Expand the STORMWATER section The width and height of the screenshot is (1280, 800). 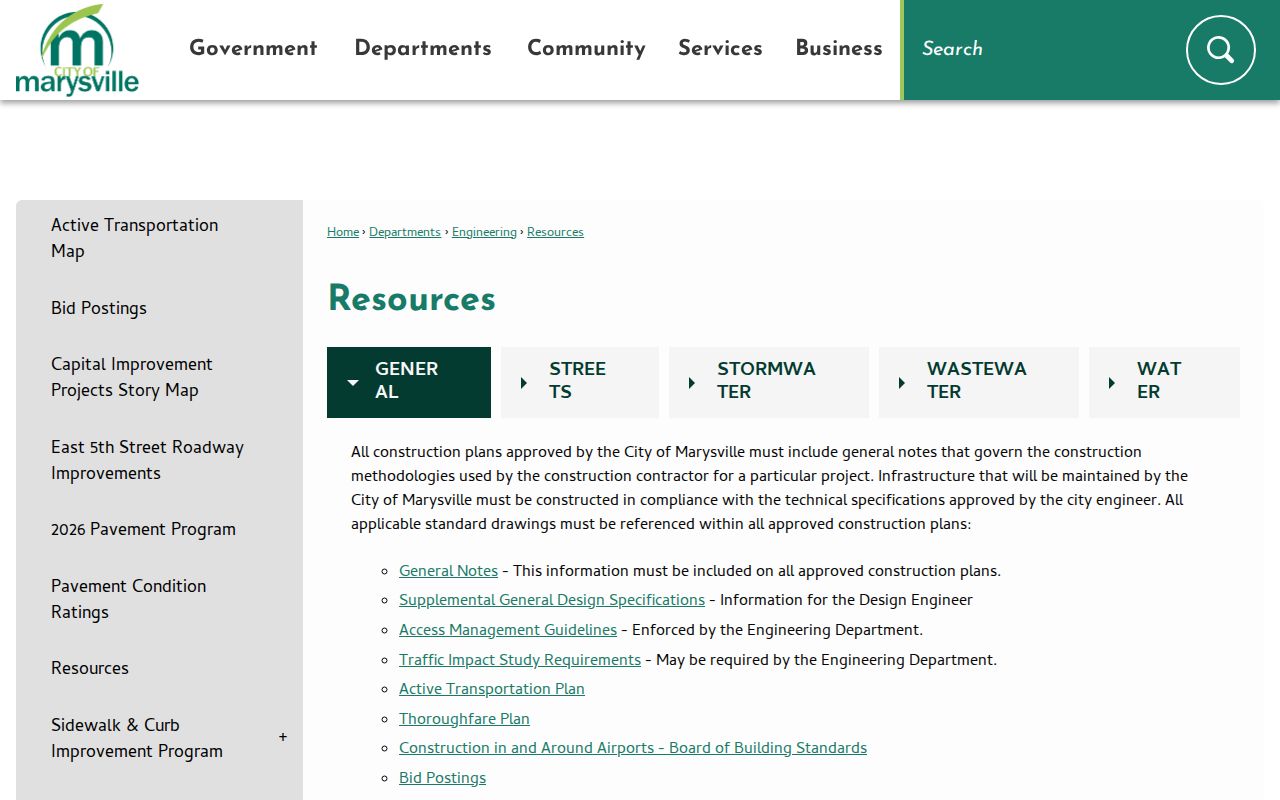[x=769, y=382]
